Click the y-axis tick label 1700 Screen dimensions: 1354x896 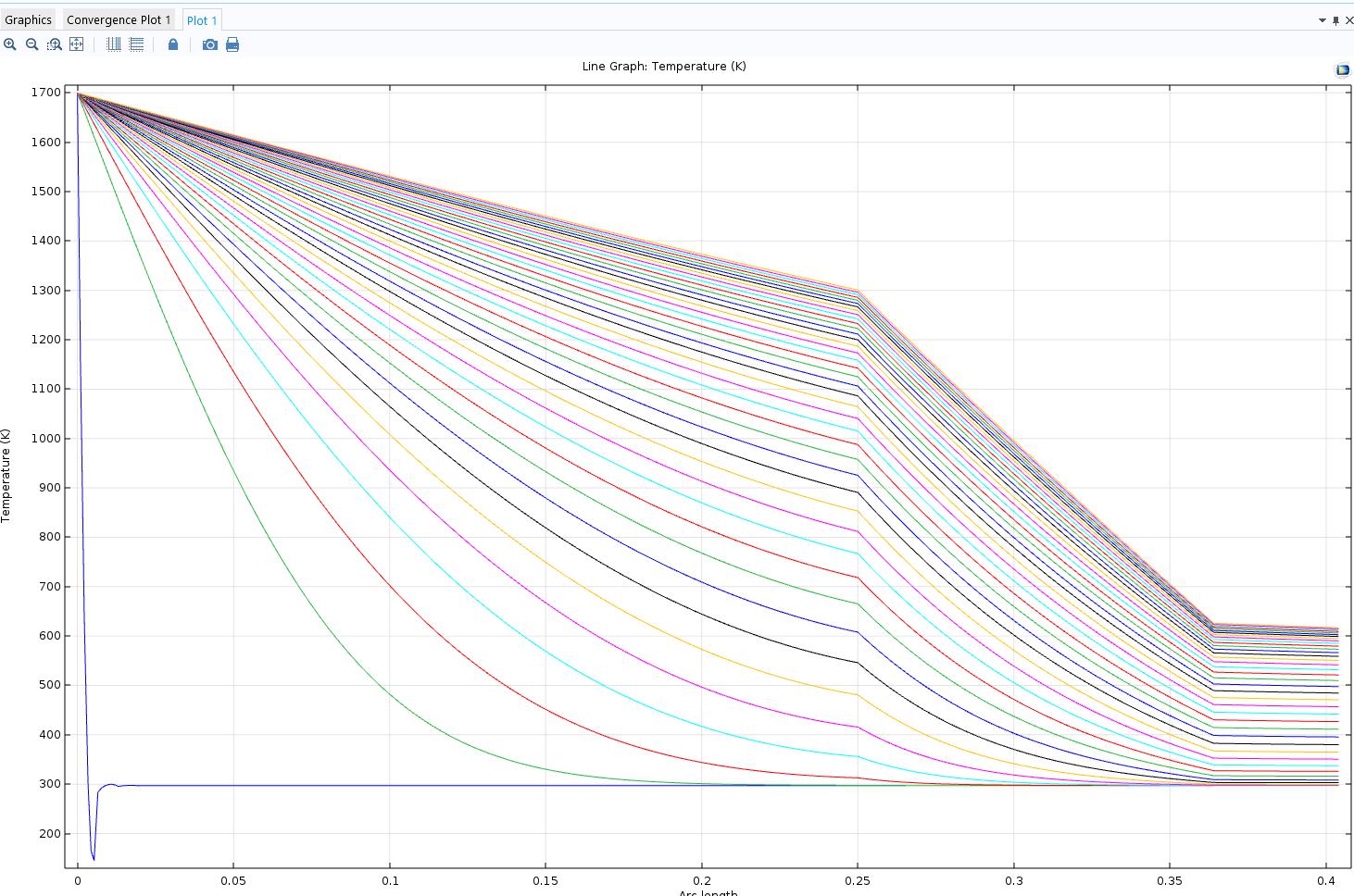(x=46, y=93)
